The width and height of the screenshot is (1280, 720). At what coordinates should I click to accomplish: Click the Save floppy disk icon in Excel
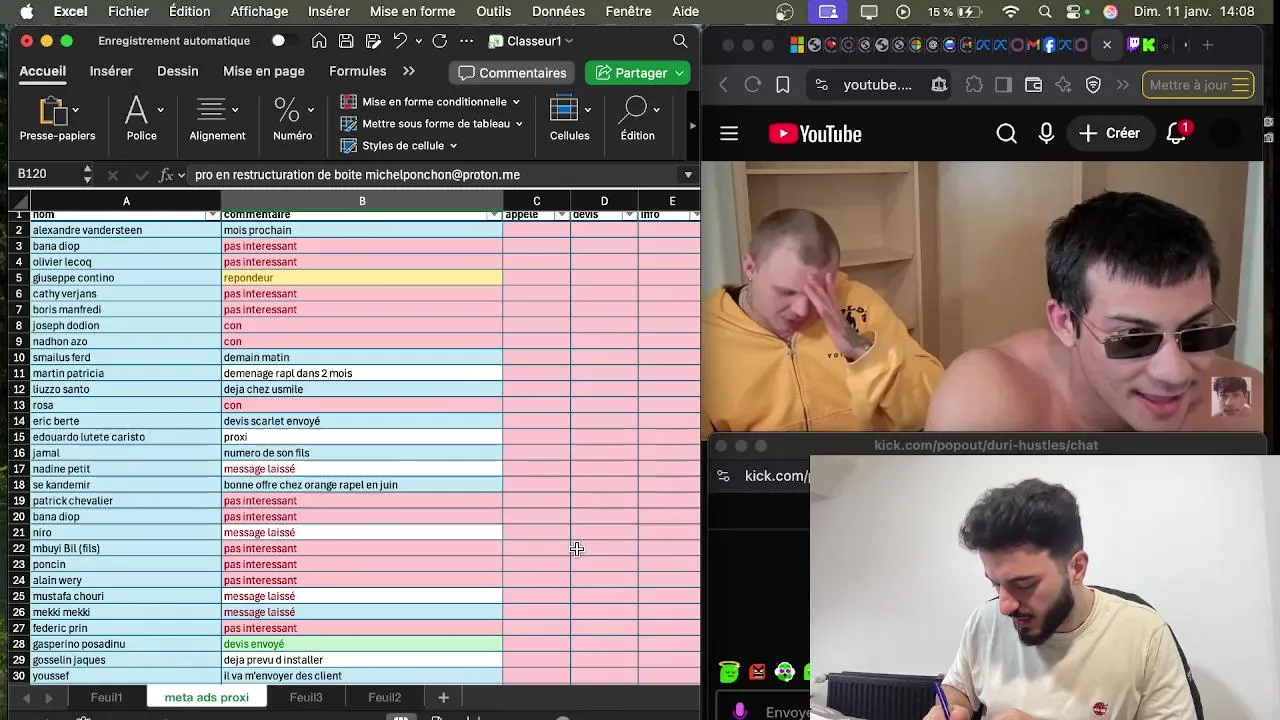click(x=346, y=41)
